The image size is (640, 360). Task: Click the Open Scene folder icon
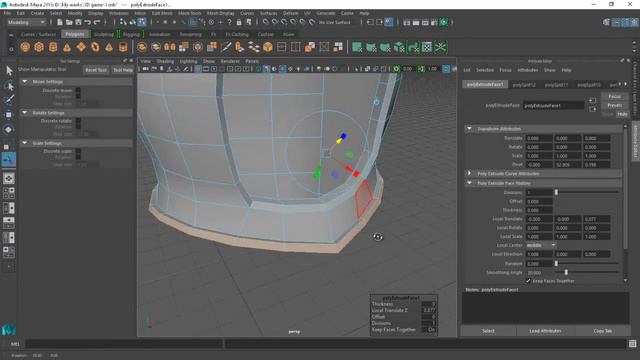tap(69, 22)
